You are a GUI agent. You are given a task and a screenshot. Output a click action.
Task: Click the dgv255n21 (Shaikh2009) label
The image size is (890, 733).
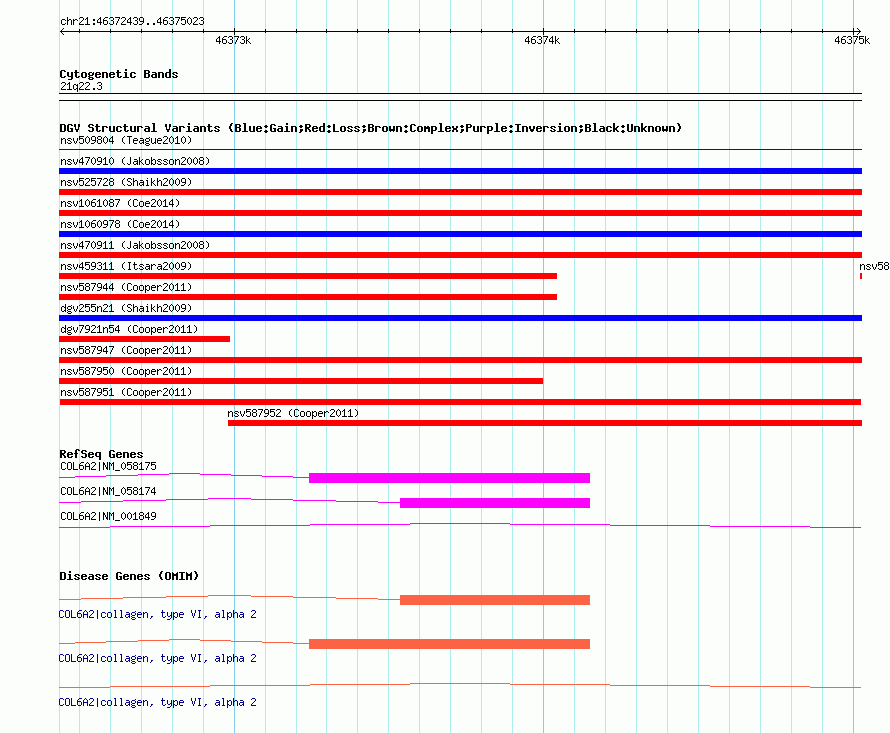(x=126, y=308)
